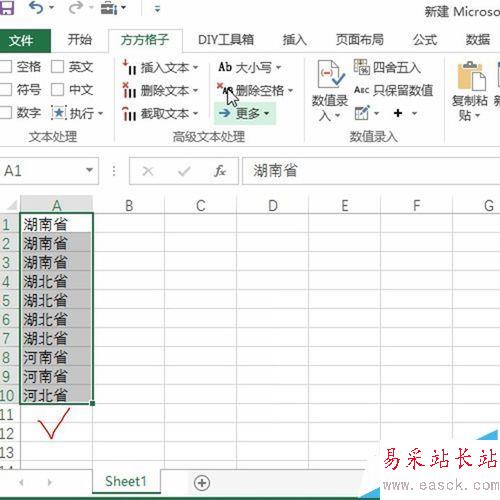Screen dimensions: 500x500
Task: Click the plus sign icon in 数值录入 group
Action: point(398,113)
